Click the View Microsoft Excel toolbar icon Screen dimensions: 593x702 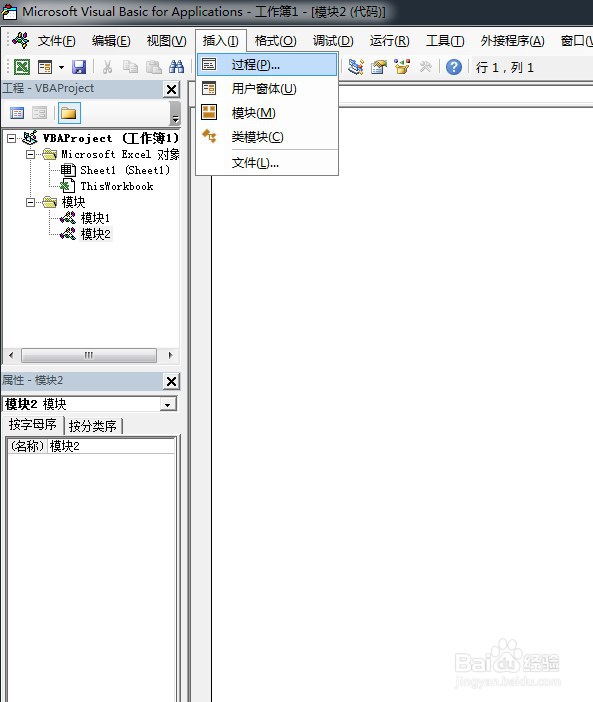pos(21,67)
